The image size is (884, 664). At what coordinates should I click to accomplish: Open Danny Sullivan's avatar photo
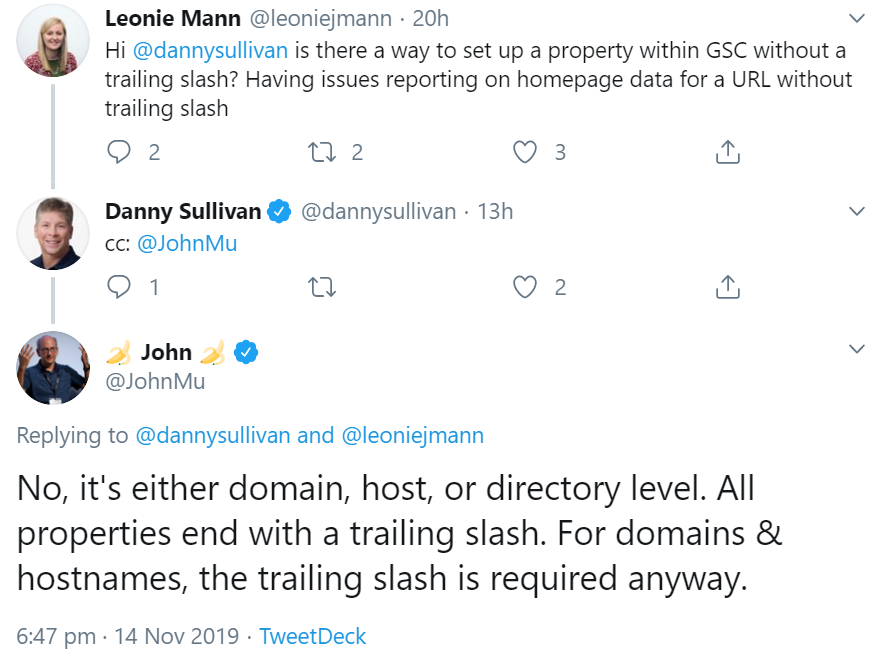pos(53,234)
